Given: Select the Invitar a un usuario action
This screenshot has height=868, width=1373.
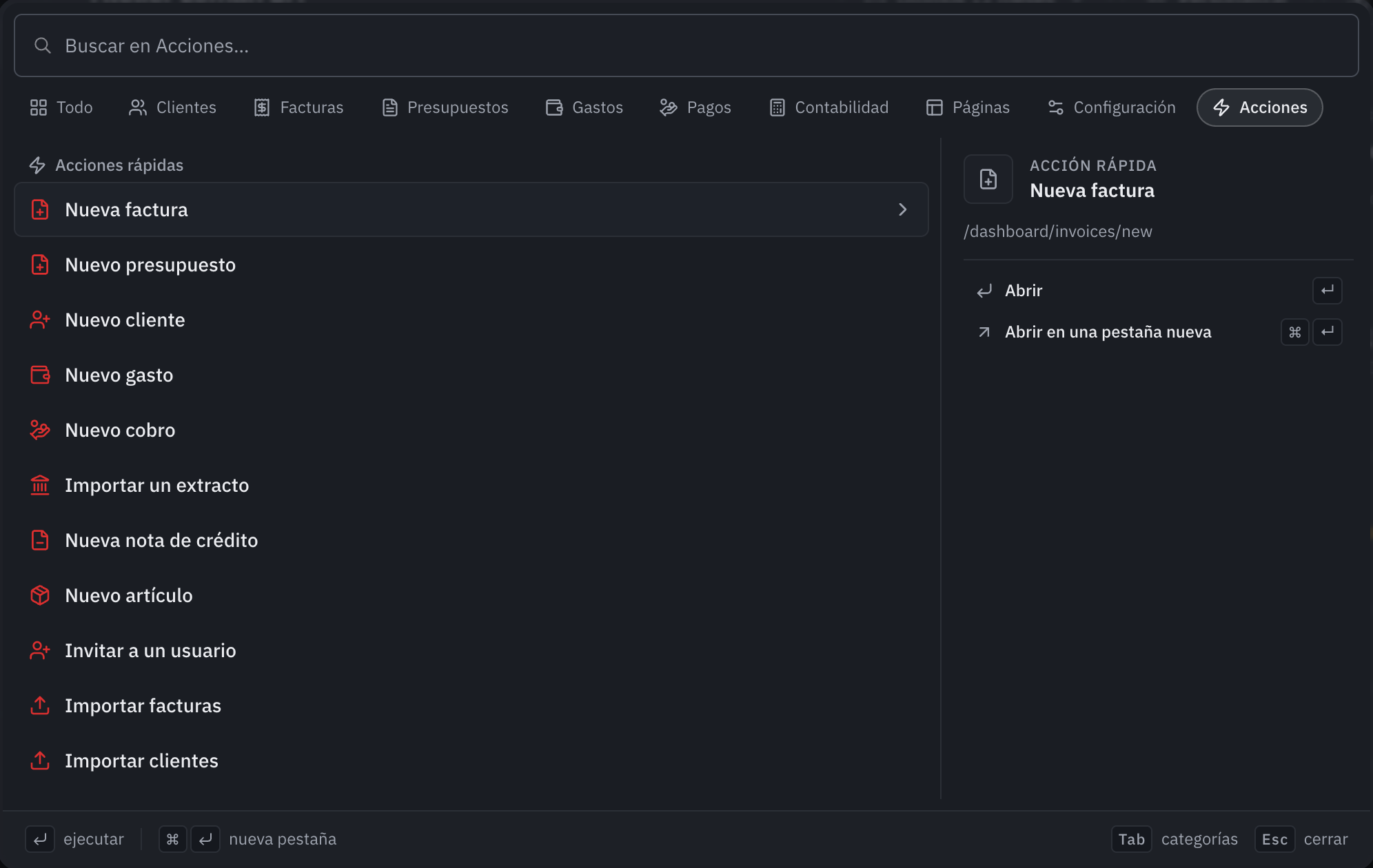Looking at the screenshot, I should [471, 650].
